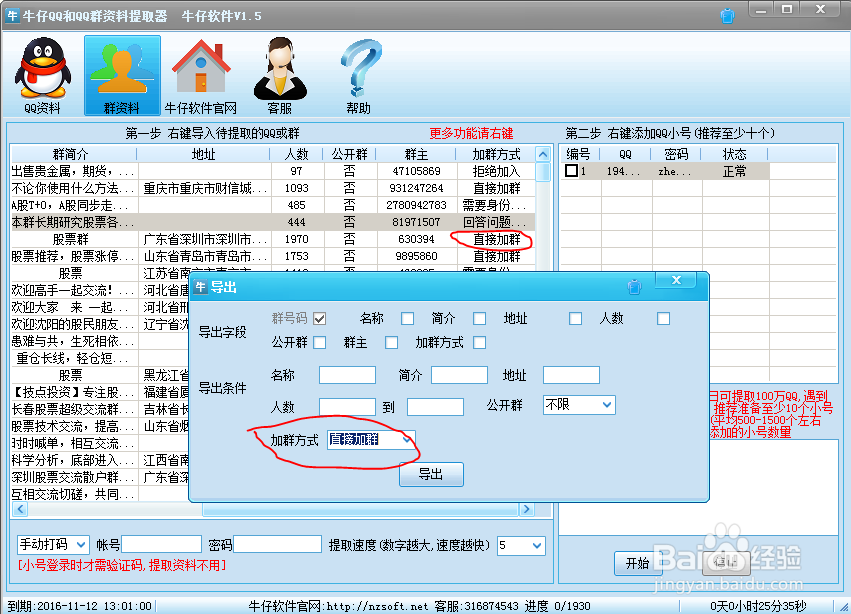Click the 到期 expiry date in status bar
The image size is (851, 614).
coord(80,606)
